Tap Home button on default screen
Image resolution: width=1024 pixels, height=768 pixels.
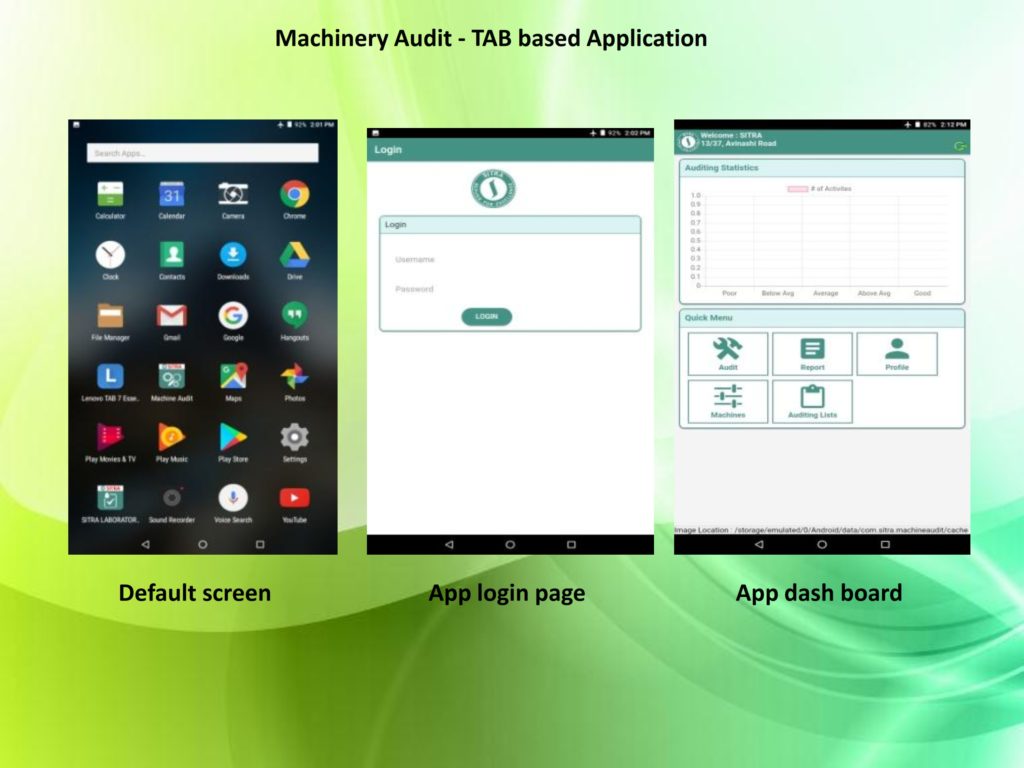click(202, 544)
